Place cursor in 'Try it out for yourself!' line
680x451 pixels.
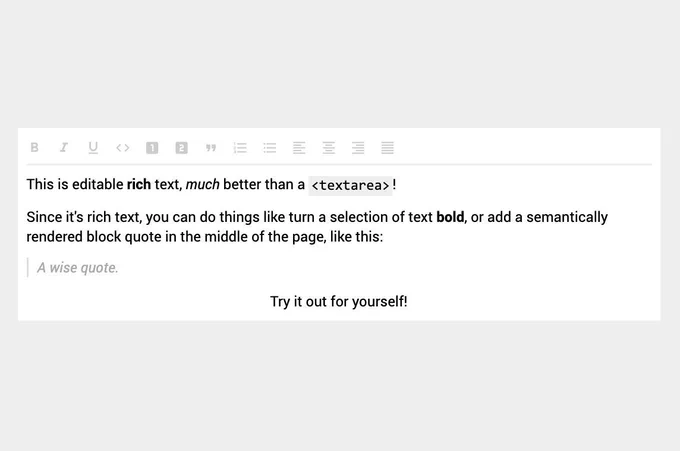point(339,301)
